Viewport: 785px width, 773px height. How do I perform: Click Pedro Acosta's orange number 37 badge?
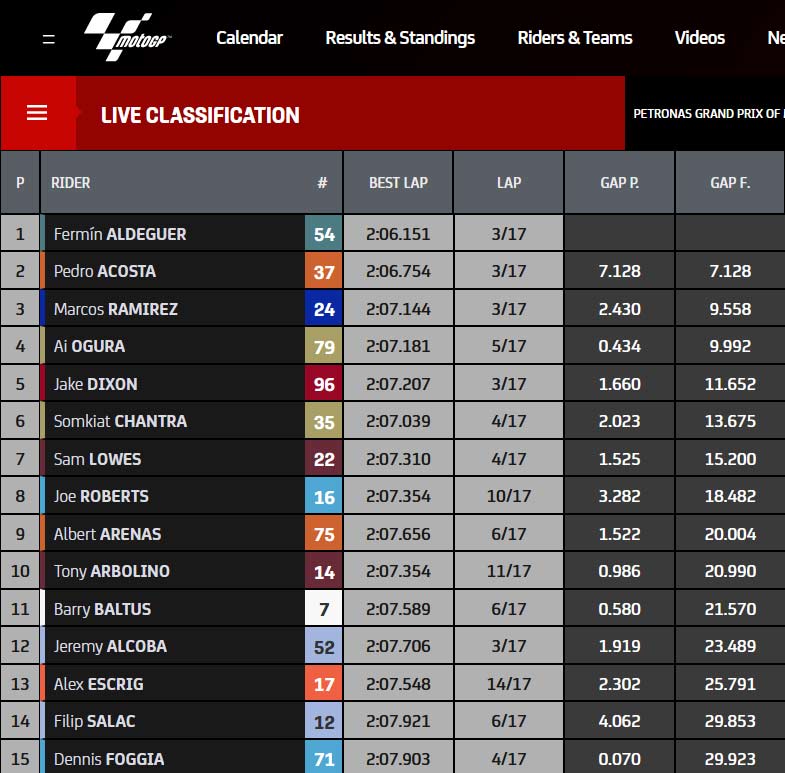323,271
